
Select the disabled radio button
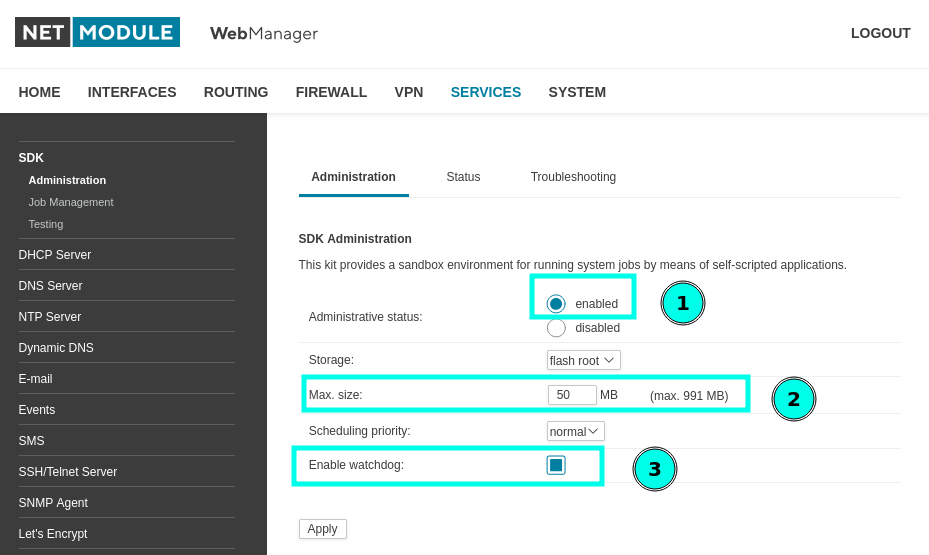[556, 328]
